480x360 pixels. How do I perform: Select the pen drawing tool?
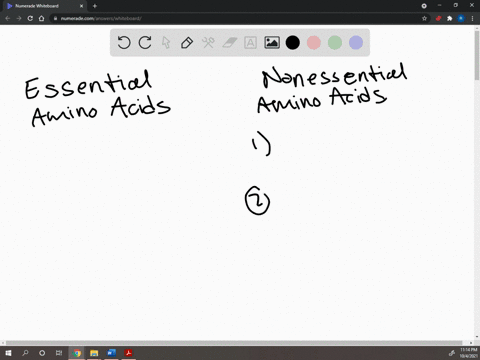pos(187,43)
